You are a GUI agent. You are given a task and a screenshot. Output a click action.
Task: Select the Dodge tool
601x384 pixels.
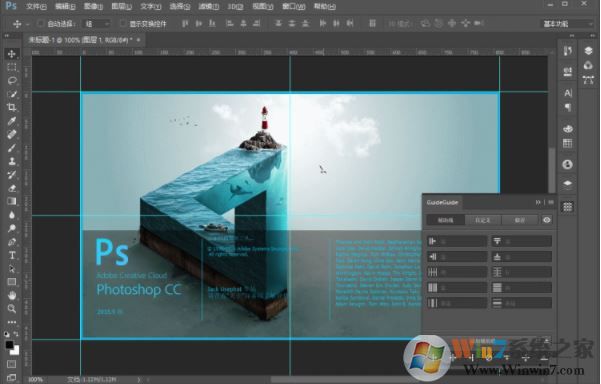[12, 228]
